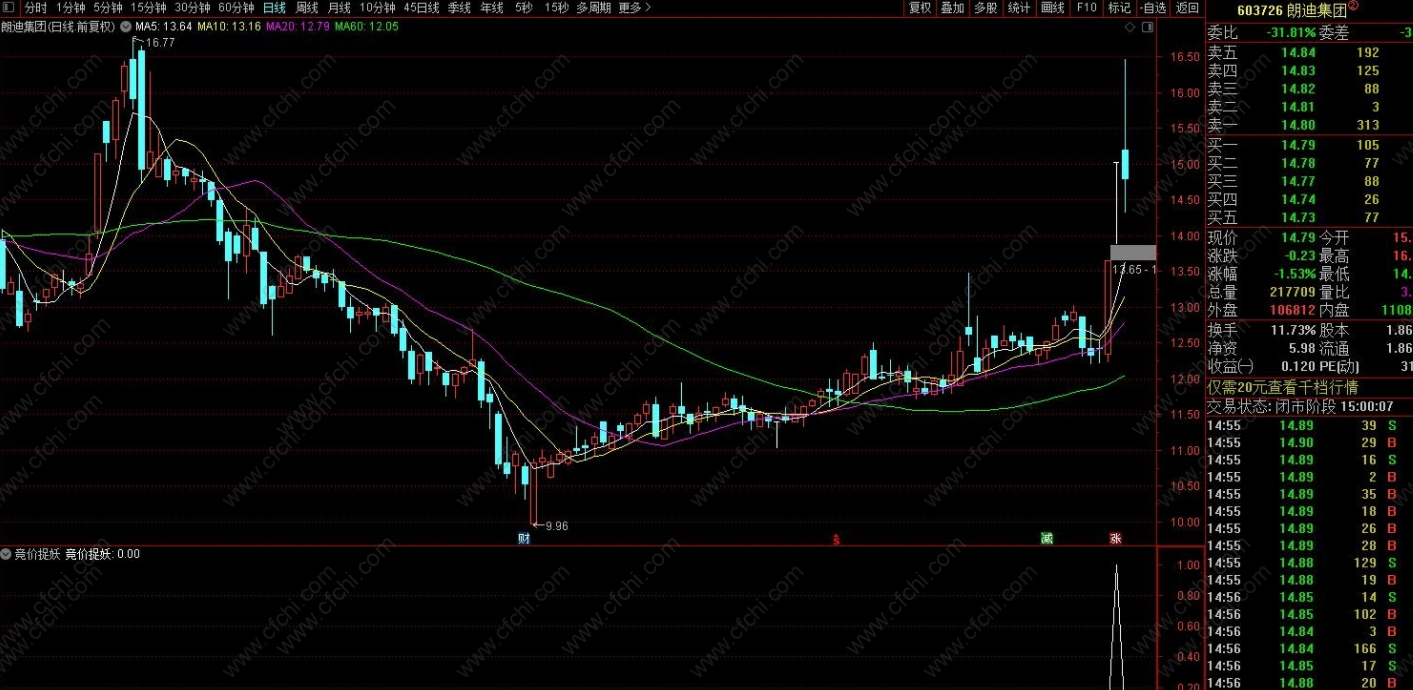Click the 标记 mark button
The width and height of the screenshot is (1413, 690).
coord(1119,8)
